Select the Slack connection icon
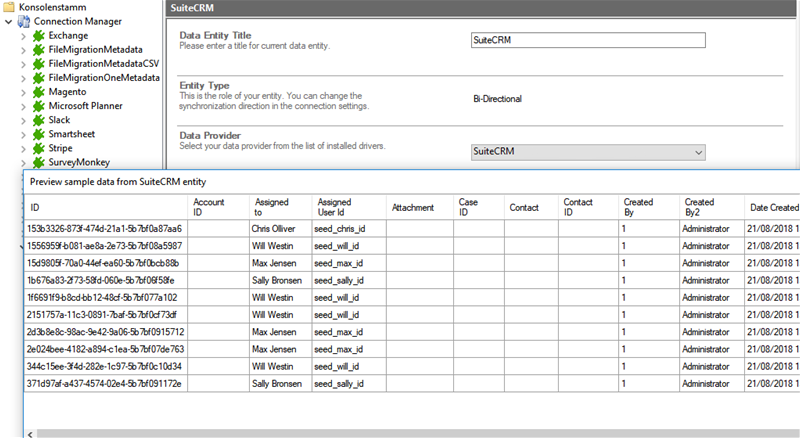The image size is (800, 438). pyautogui.click(x=38, y=119)
